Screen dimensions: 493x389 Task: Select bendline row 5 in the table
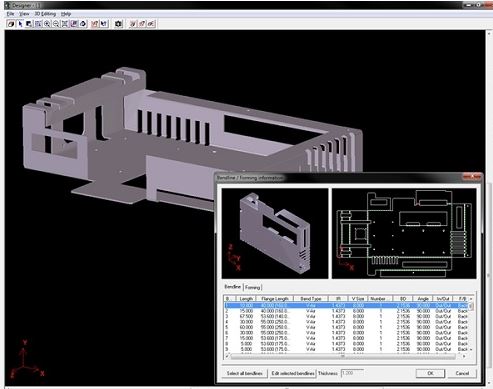click(347, 327)
